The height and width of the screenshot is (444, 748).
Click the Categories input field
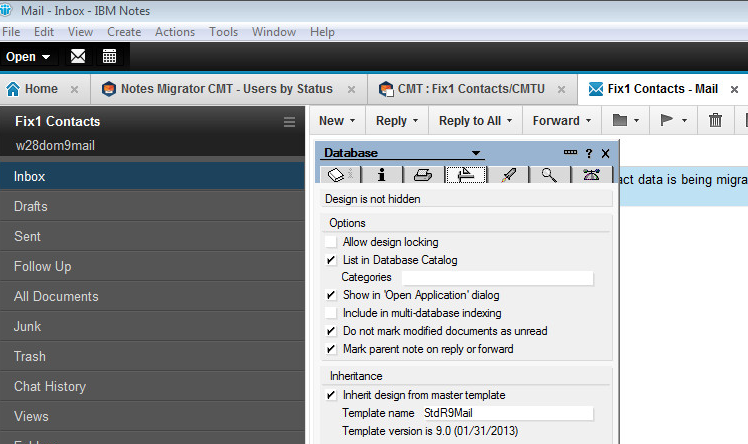[497, 278]
